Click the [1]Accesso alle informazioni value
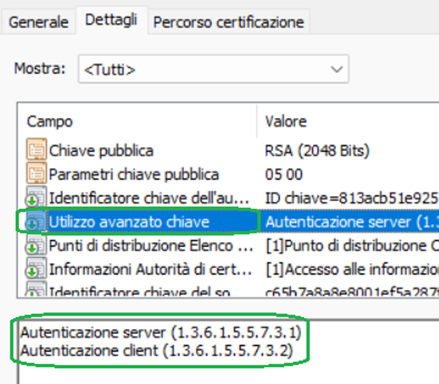Screen dimensions: 439x384 coord(352,270)
